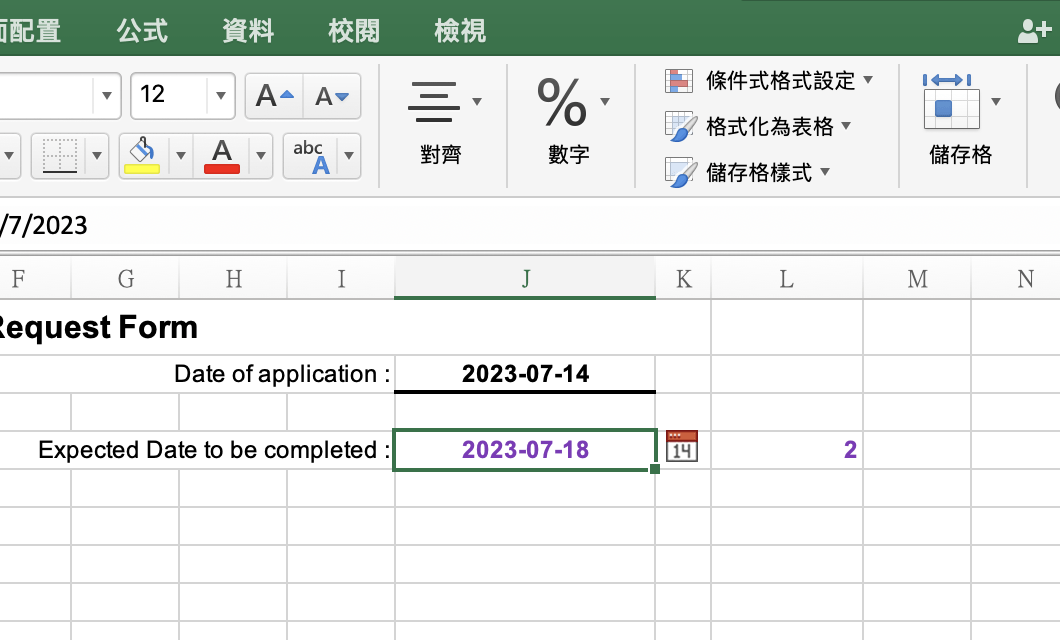Click the clear formatting abc icon
The width and height of the screenshot is (1060, 640).
click(x=310, y=156)
